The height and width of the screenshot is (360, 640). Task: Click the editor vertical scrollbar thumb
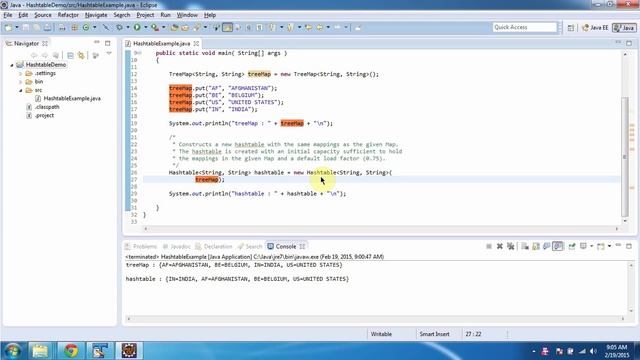pos(625,157)
